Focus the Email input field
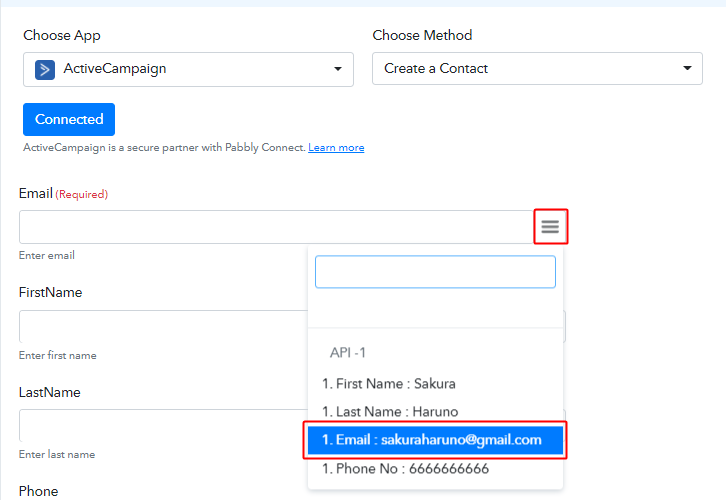 276,227
